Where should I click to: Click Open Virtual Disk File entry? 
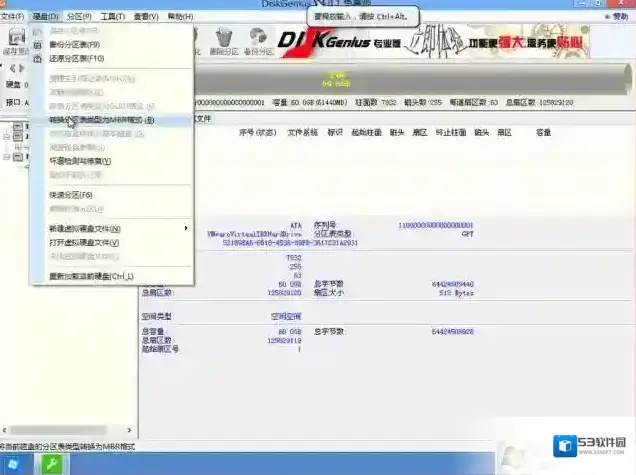[84, 242]
